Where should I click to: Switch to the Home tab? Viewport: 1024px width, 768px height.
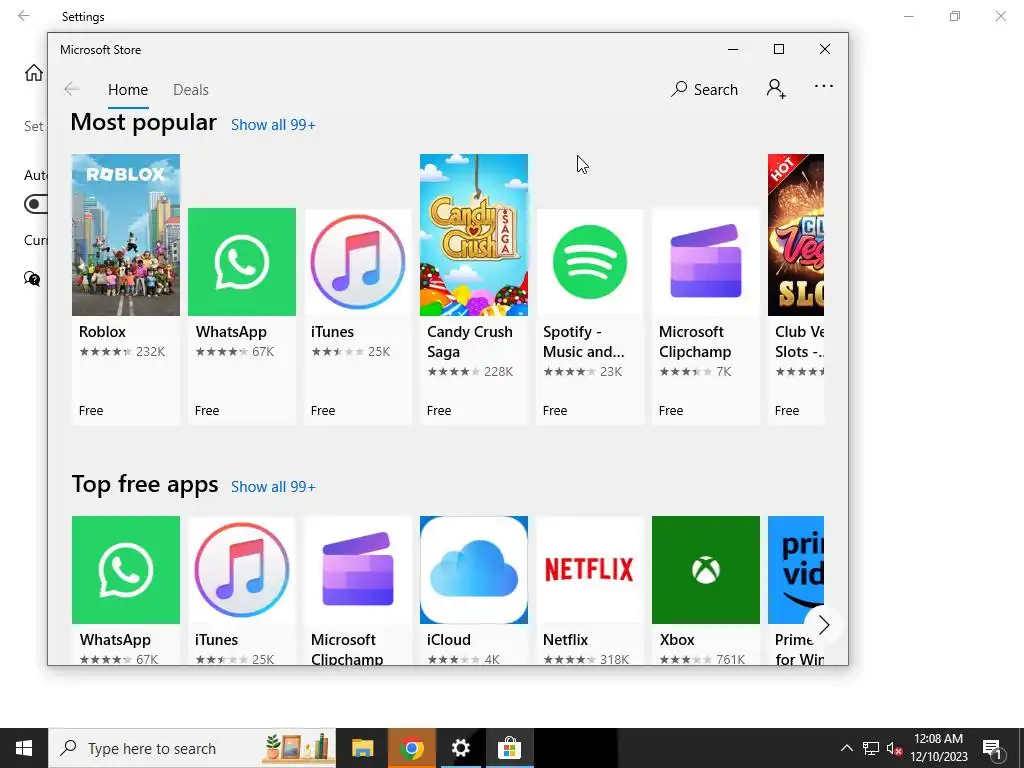click(128, 89)
